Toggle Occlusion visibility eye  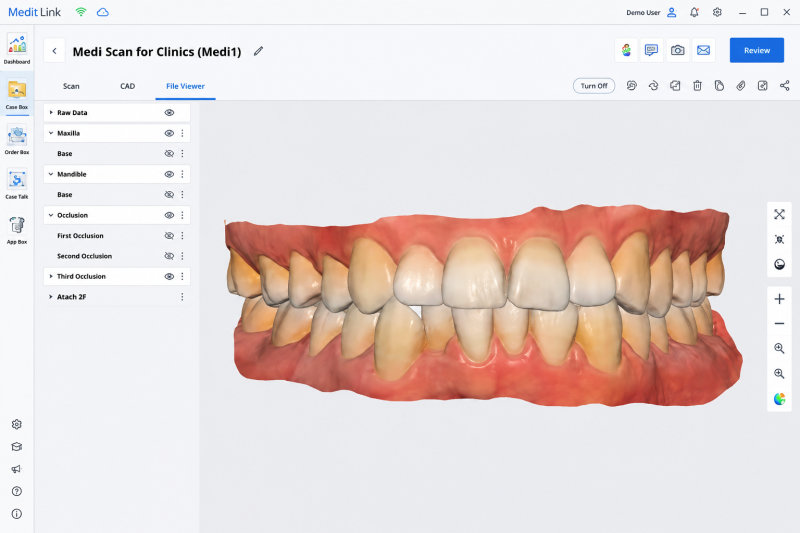click(169, 215)
